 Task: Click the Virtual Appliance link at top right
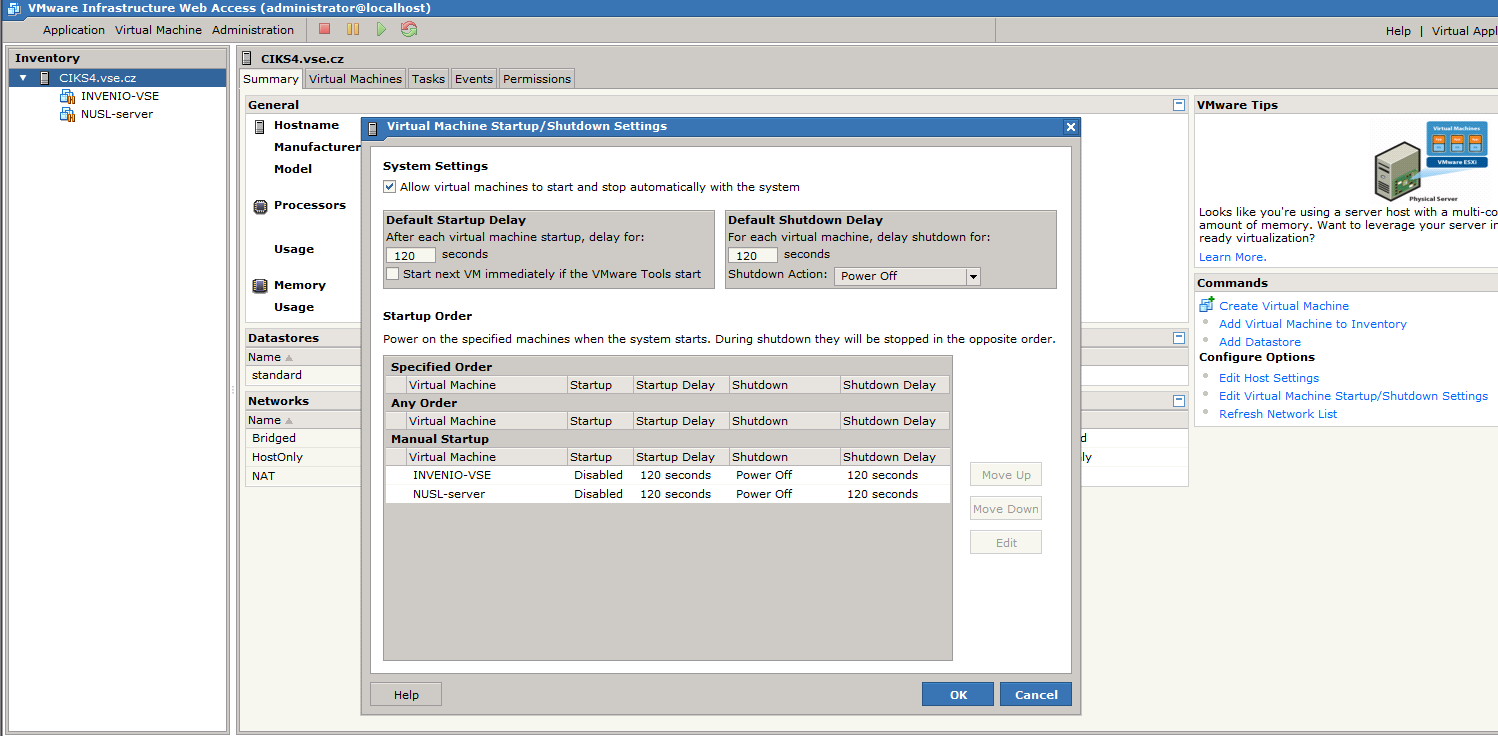1464,31
